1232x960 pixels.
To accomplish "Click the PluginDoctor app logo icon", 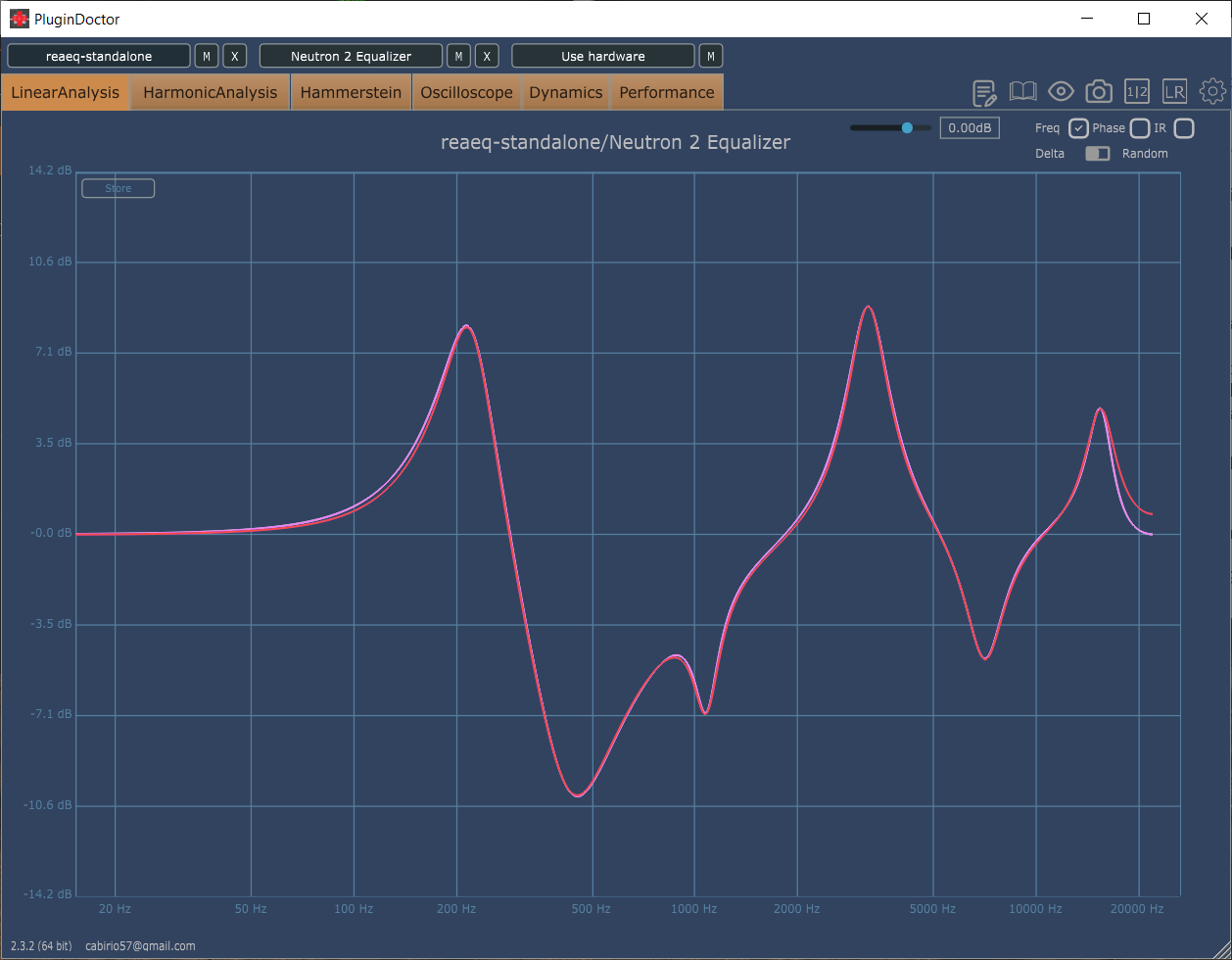I will (x=19, y=18).
